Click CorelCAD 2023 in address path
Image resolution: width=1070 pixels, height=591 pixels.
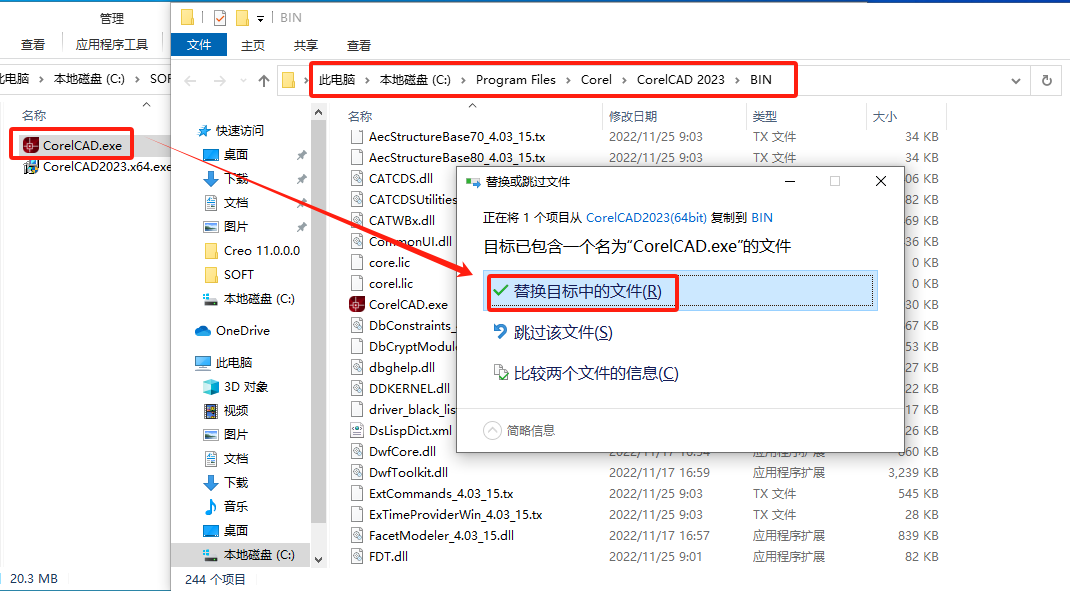tap(680, 80)
